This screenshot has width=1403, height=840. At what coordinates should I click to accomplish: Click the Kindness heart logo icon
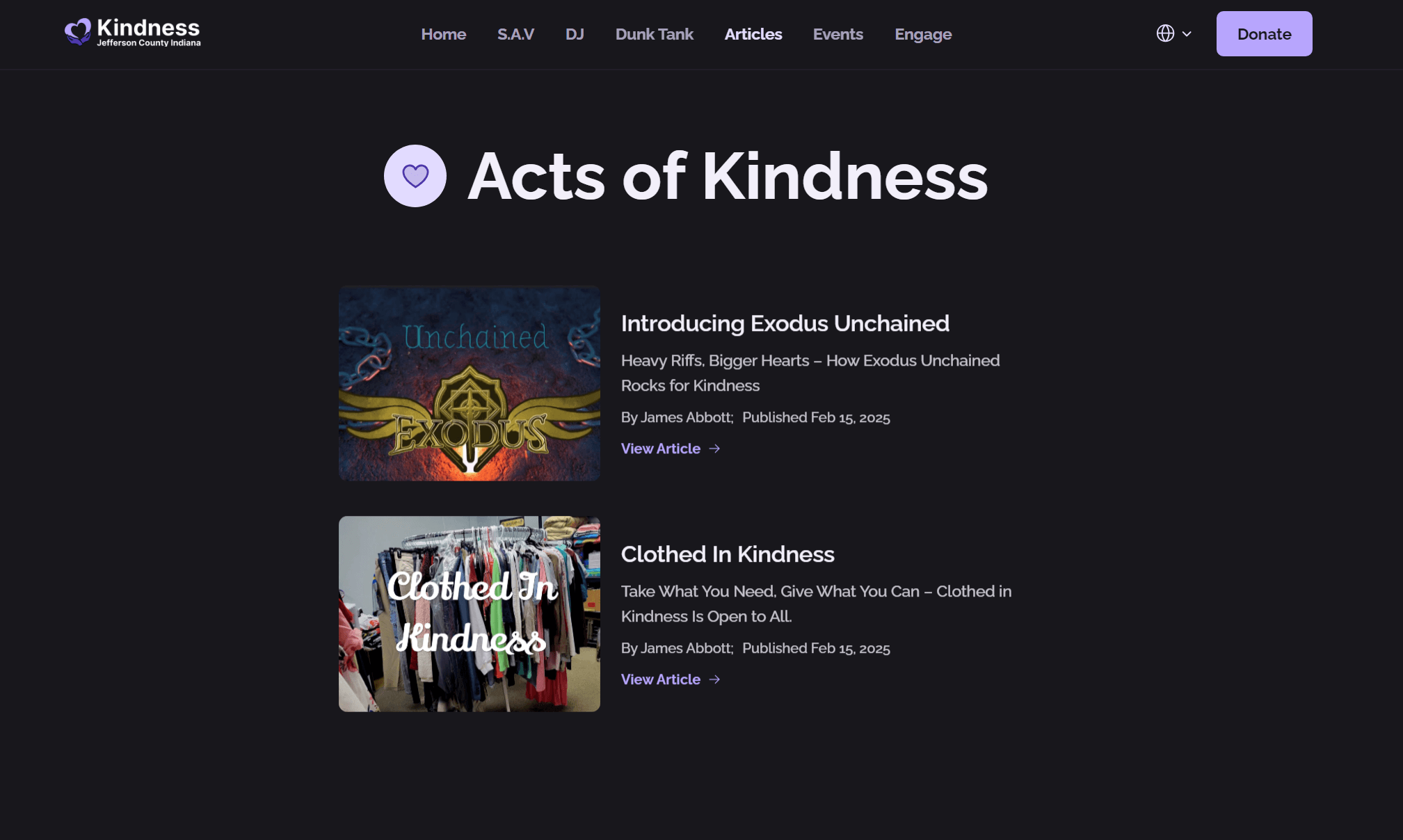click(x=78, y=31)
